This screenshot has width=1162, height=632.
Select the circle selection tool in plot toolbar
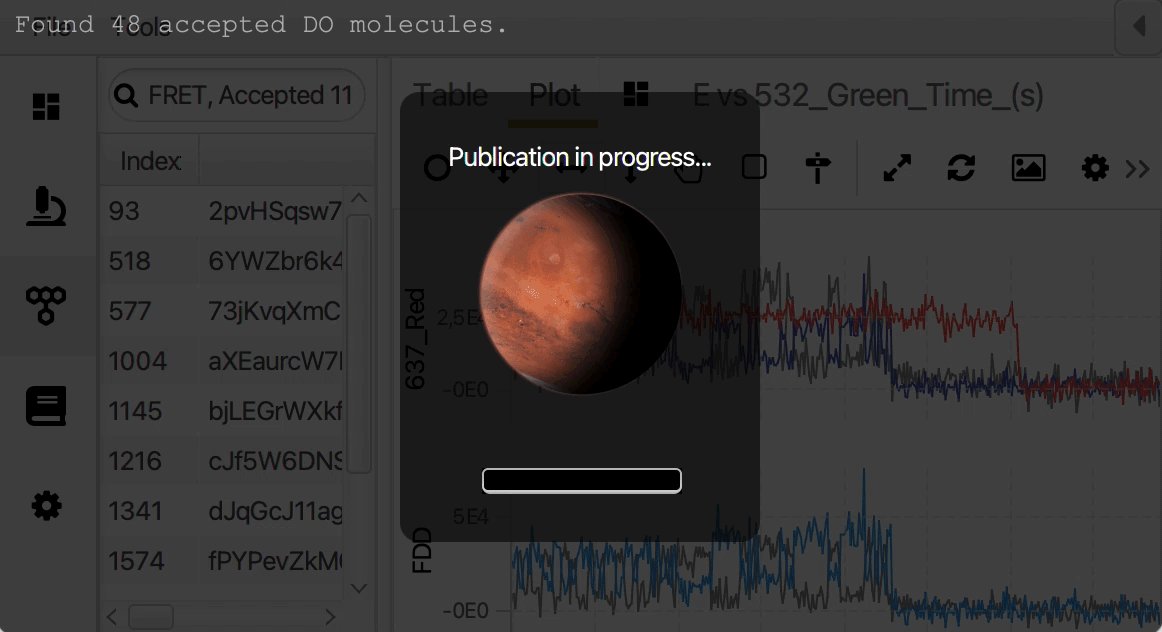(437, 167)
